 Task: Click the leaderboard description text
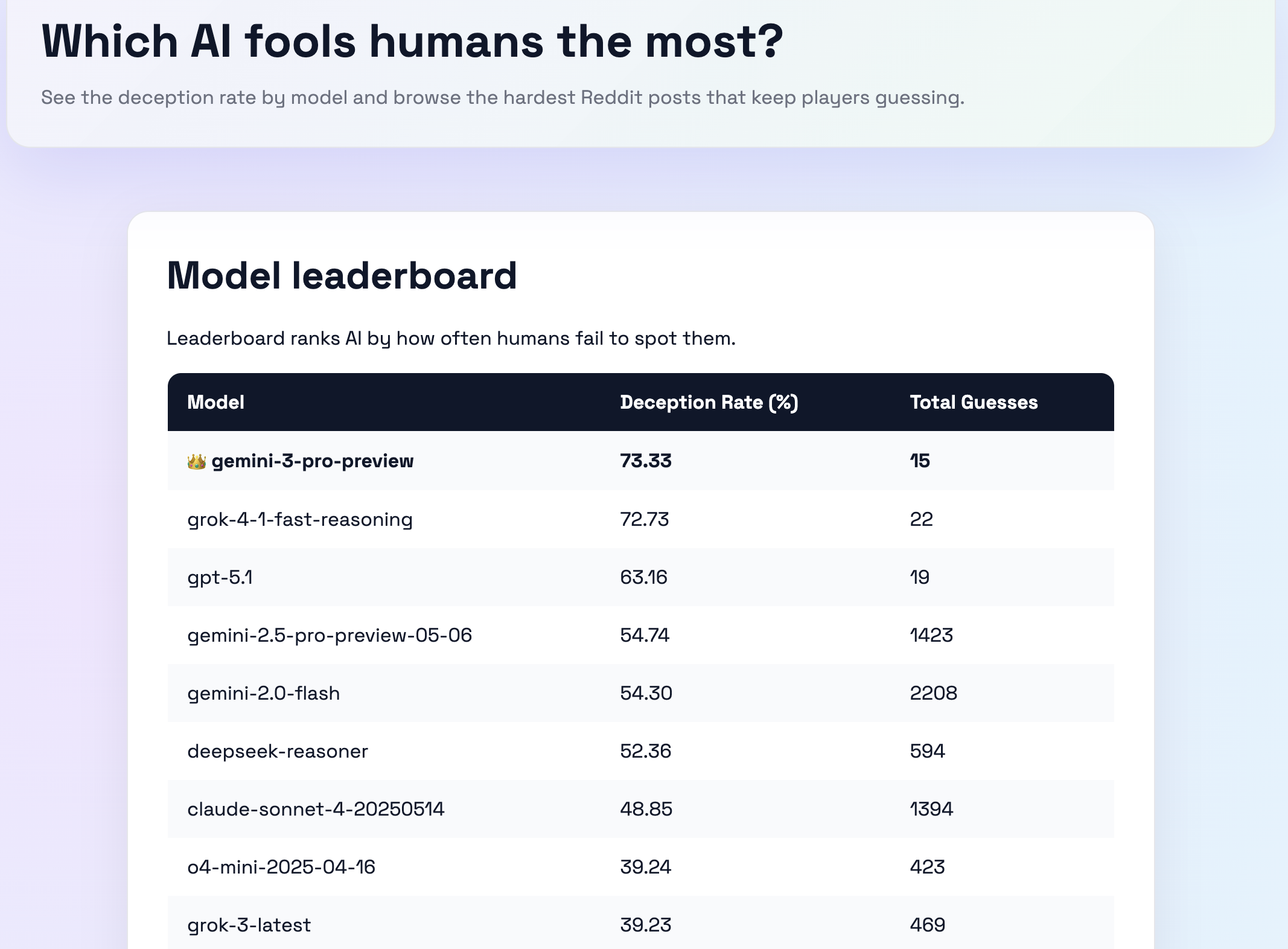[451, 338]
